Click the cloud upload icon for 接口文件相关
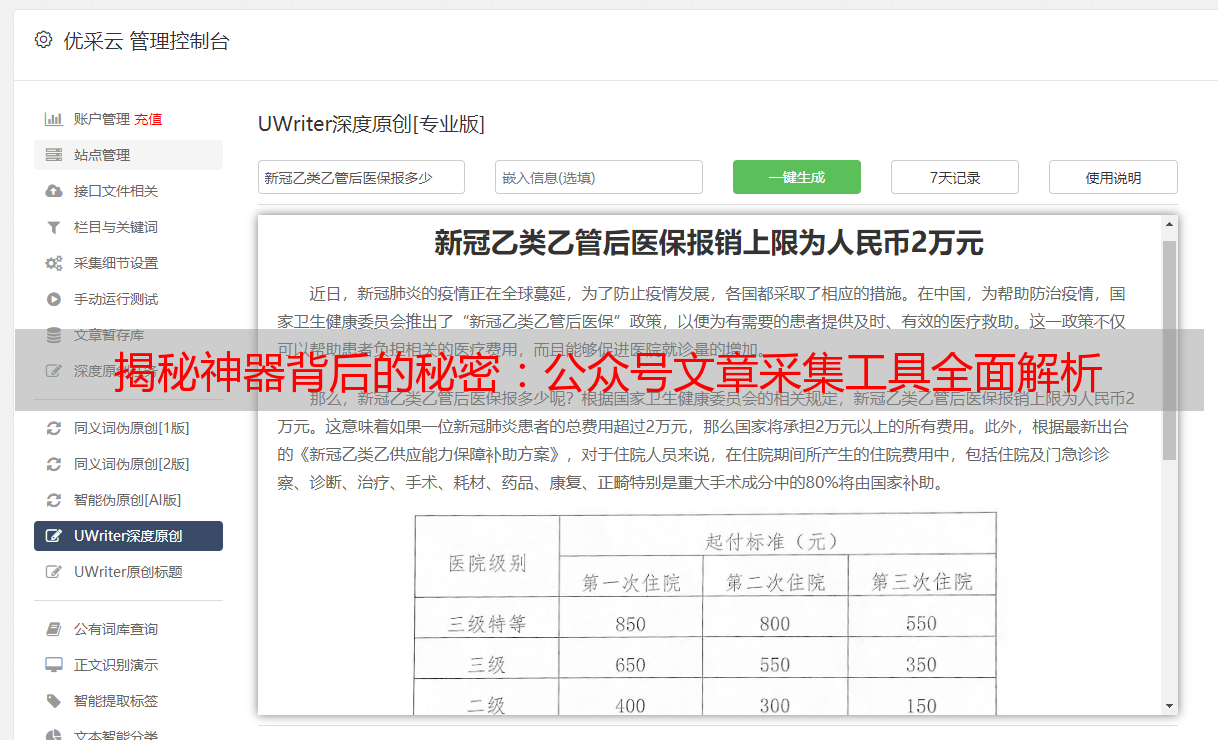The image size is (1218, 740). coord(54,191)
